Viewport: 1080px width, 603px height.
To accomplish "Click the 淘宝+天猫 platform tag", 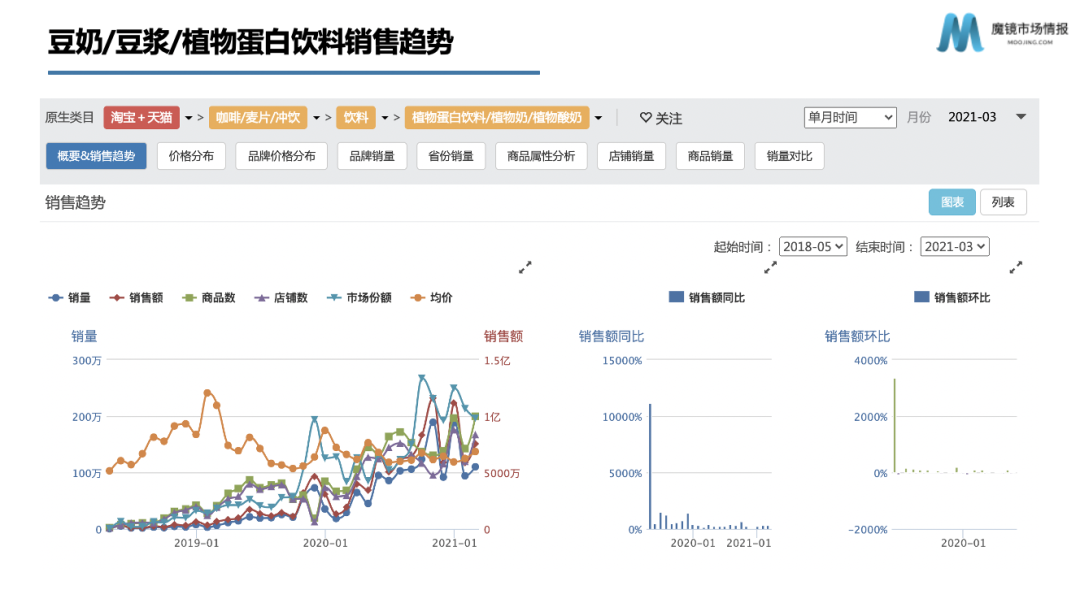I will click(x=141, y=118).
